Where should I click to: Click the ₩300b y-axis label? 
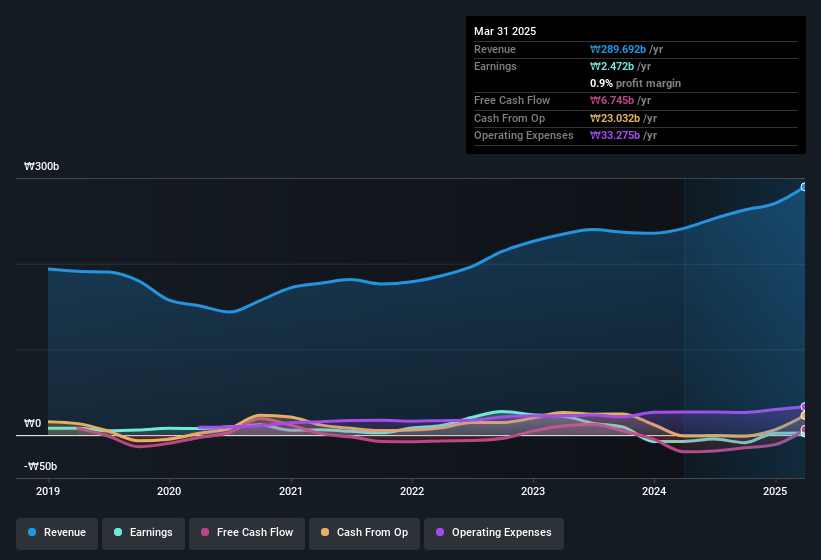(x=41, y=166)
